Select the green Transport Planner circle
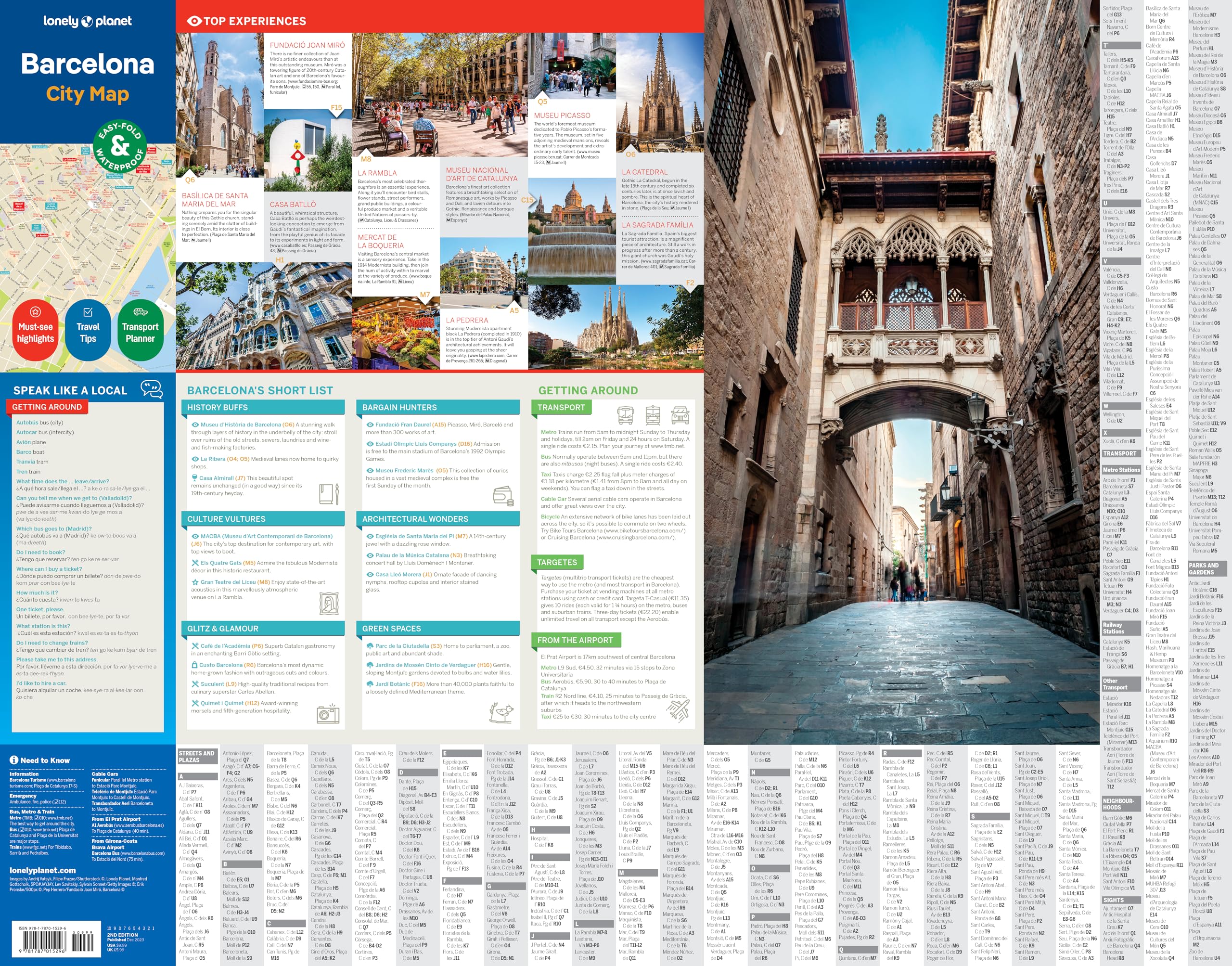This screenshot has width=1232, height=966. pyautogui.click(x=140, y=330)
